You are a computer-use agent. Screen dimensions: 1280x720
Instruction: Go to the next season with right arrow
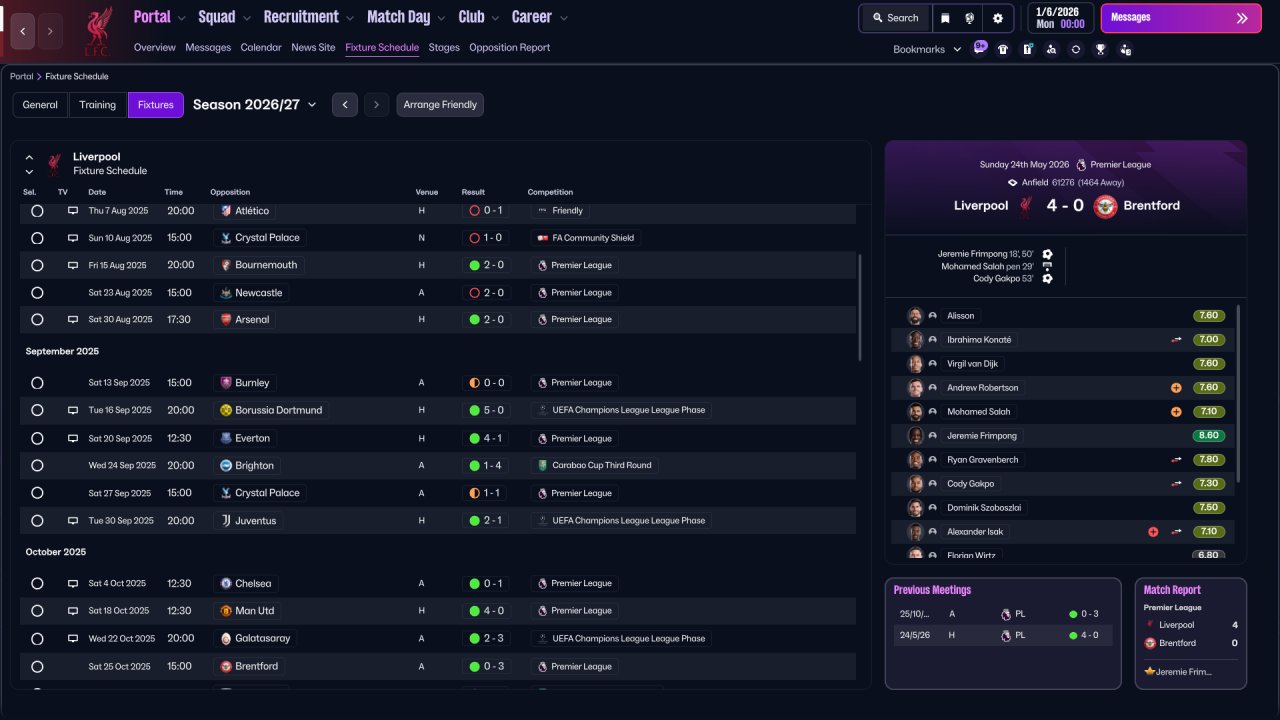point(377,105)
